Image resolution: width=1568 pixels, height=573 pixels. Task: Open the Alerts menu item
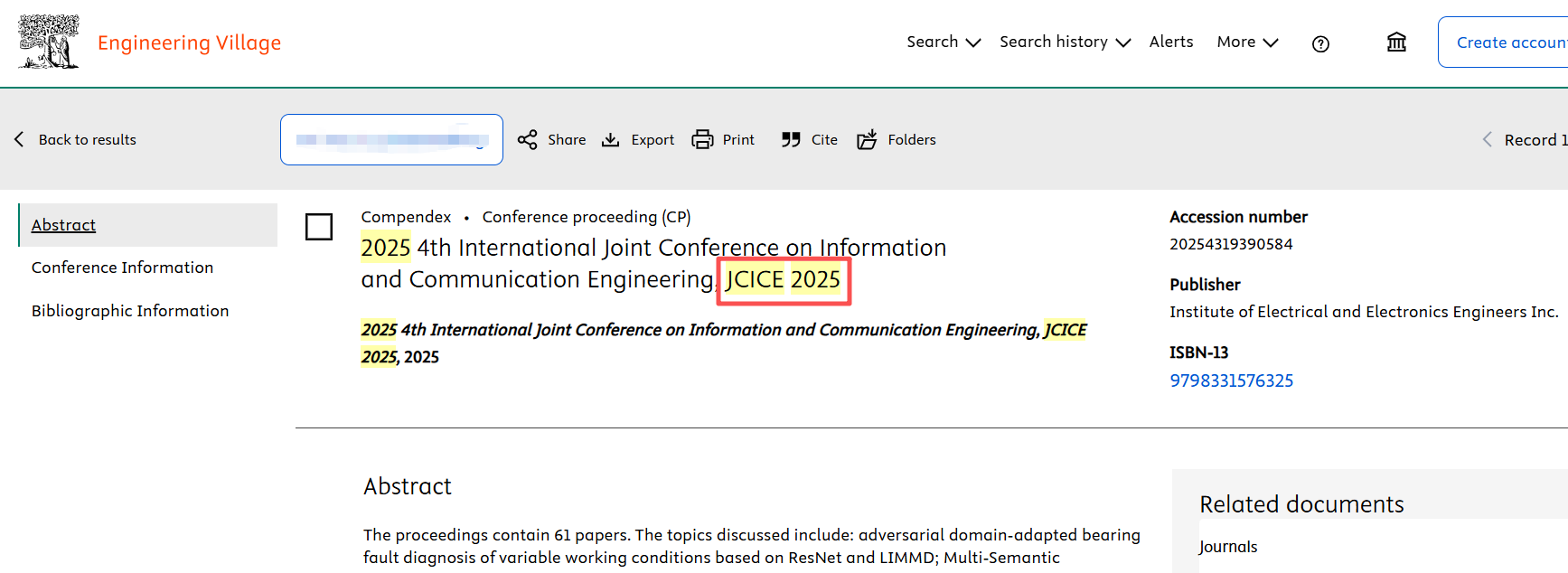click(x=1171, y=42)
